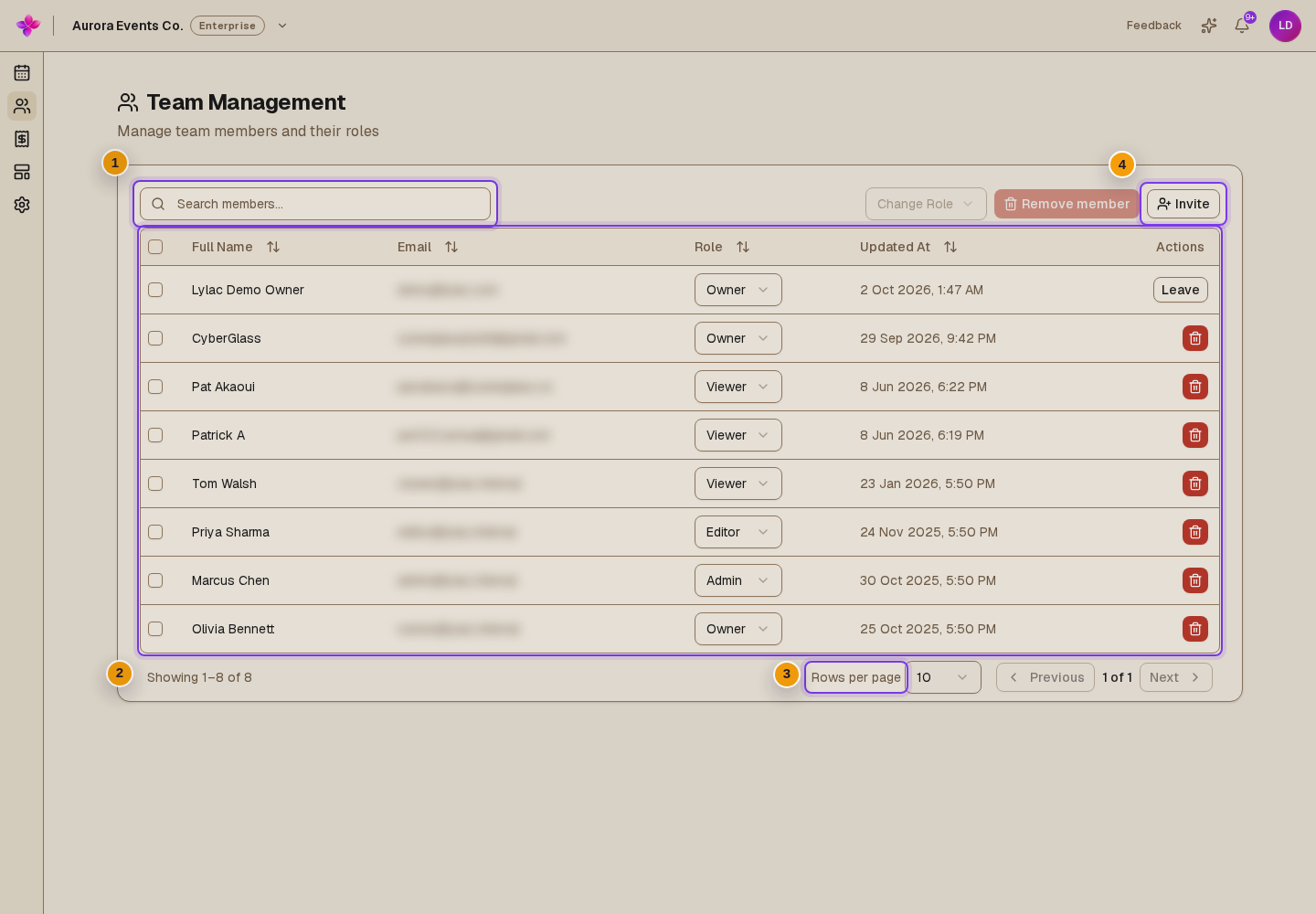Go to the Previous page
This screenshot has width=1316, height=914.
[1045, 677]
